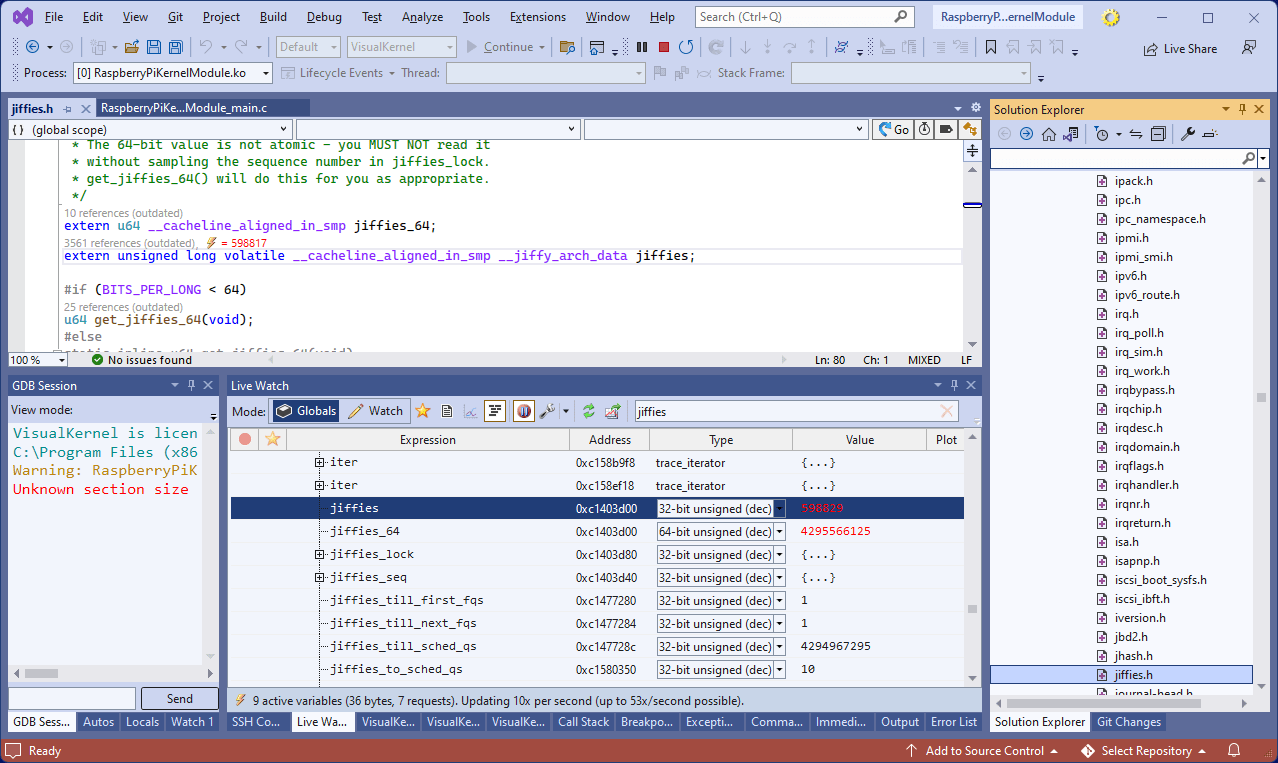
Task: Click the red Stop Debugging icon
Action: 662,46
